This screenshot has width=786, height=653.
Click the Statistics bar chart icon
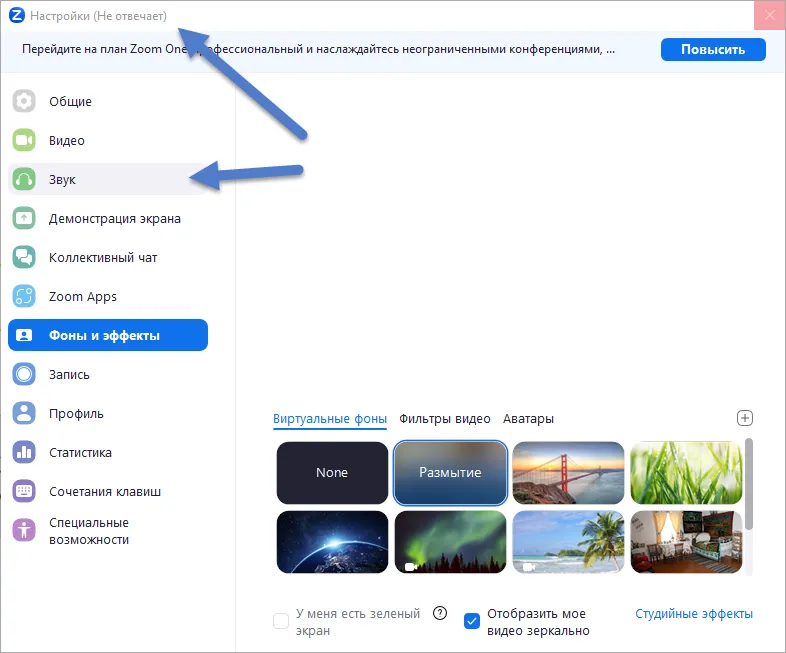[24, 453]
